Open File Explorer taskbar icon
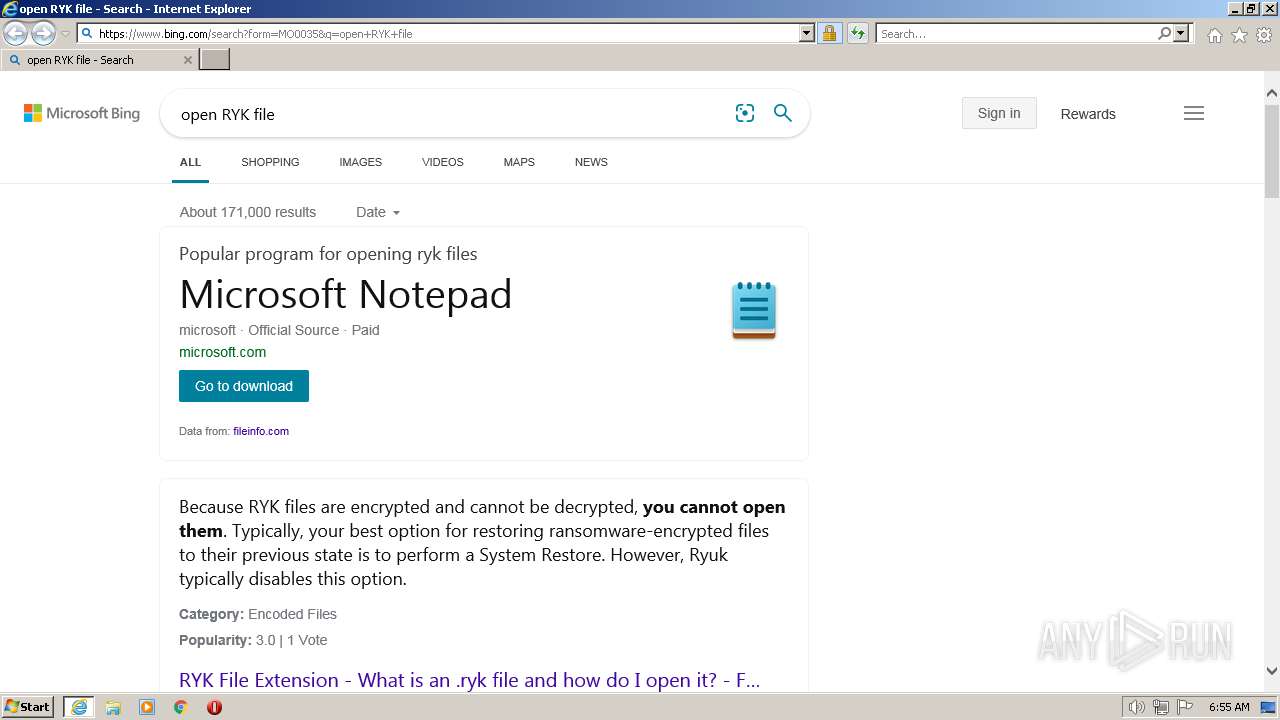 (113, 707)
